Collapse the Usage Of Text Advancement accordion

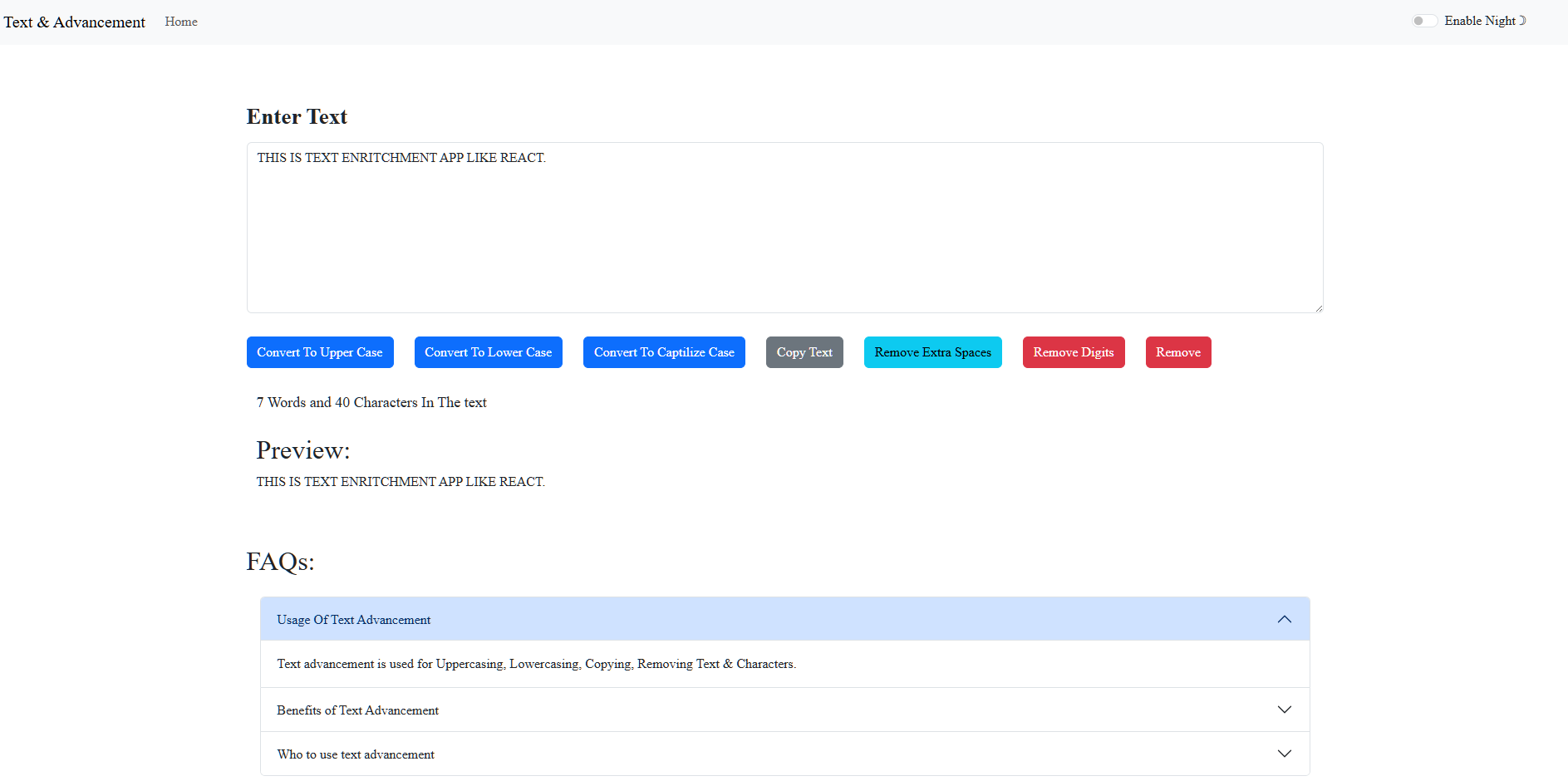[785, 619]
